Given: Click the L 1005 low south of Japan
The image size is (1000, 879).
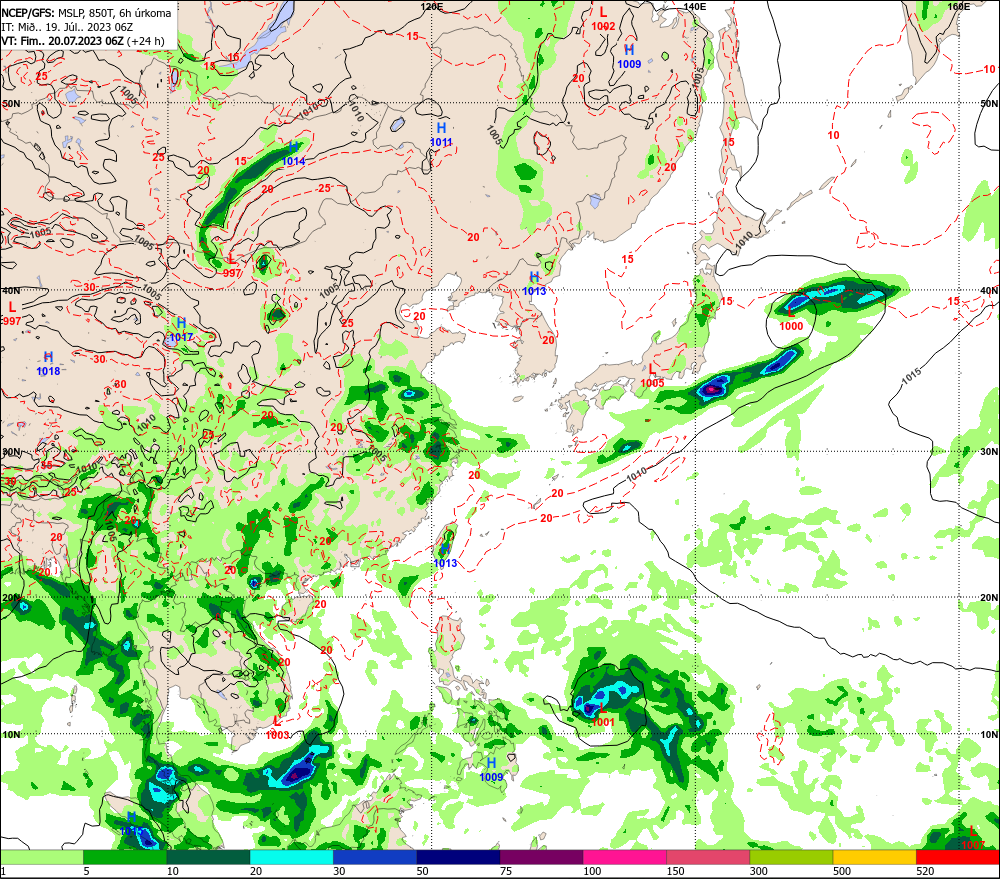Looking at the screenshot, I should tap(652, 376).
